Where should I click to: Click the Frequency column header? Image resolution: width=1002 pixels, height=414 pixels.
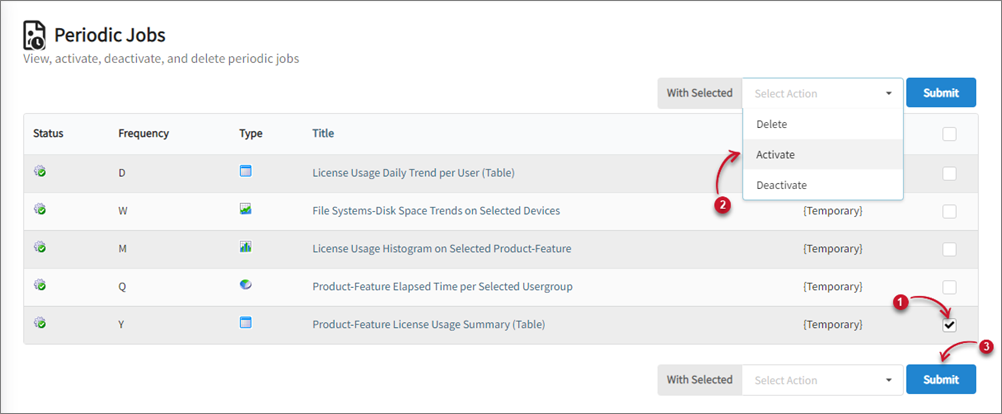tap(143, 133)
